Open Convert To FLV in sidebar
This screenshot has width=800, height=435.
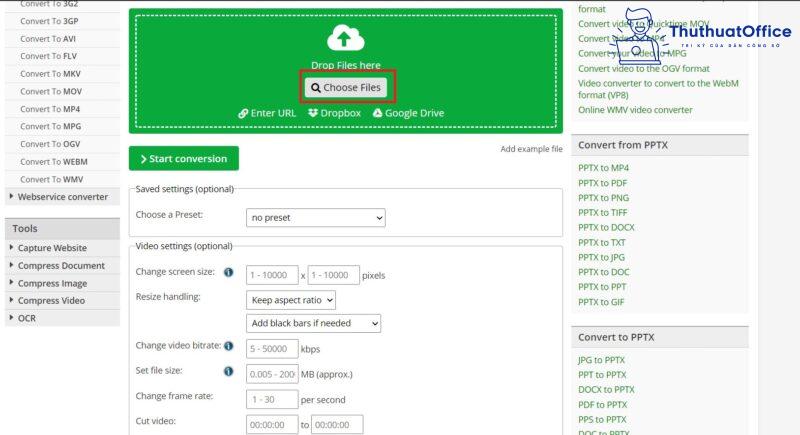pos(48,56)
